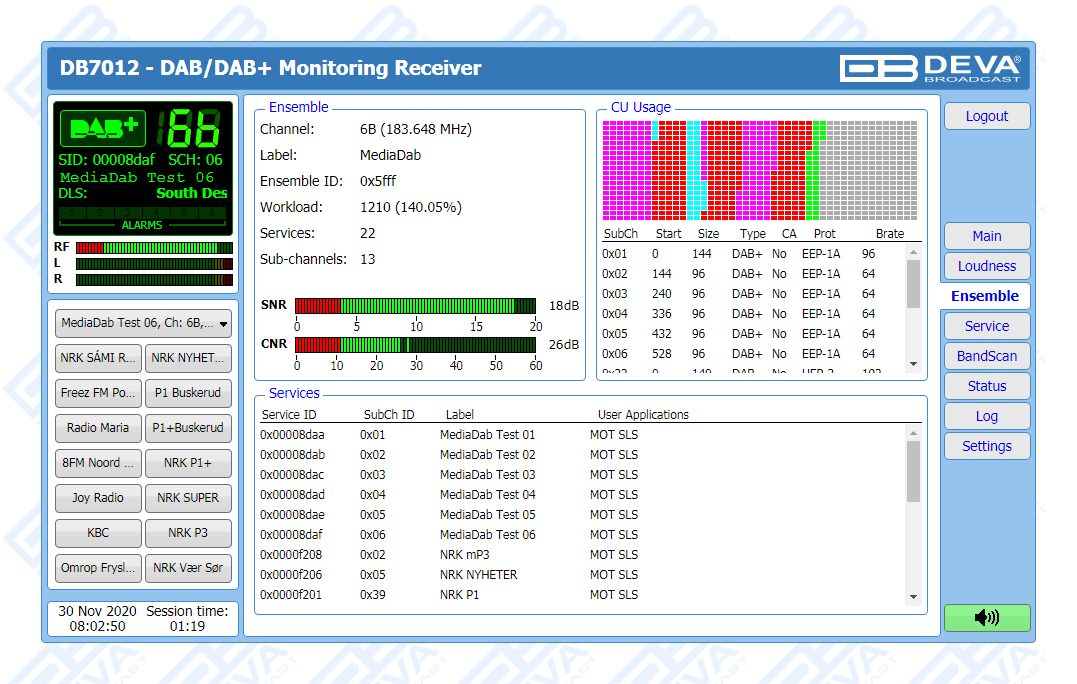Open the Loudness tab
Screen dimensions: 1077x684
pyautogui.click(x=986, y=266)
